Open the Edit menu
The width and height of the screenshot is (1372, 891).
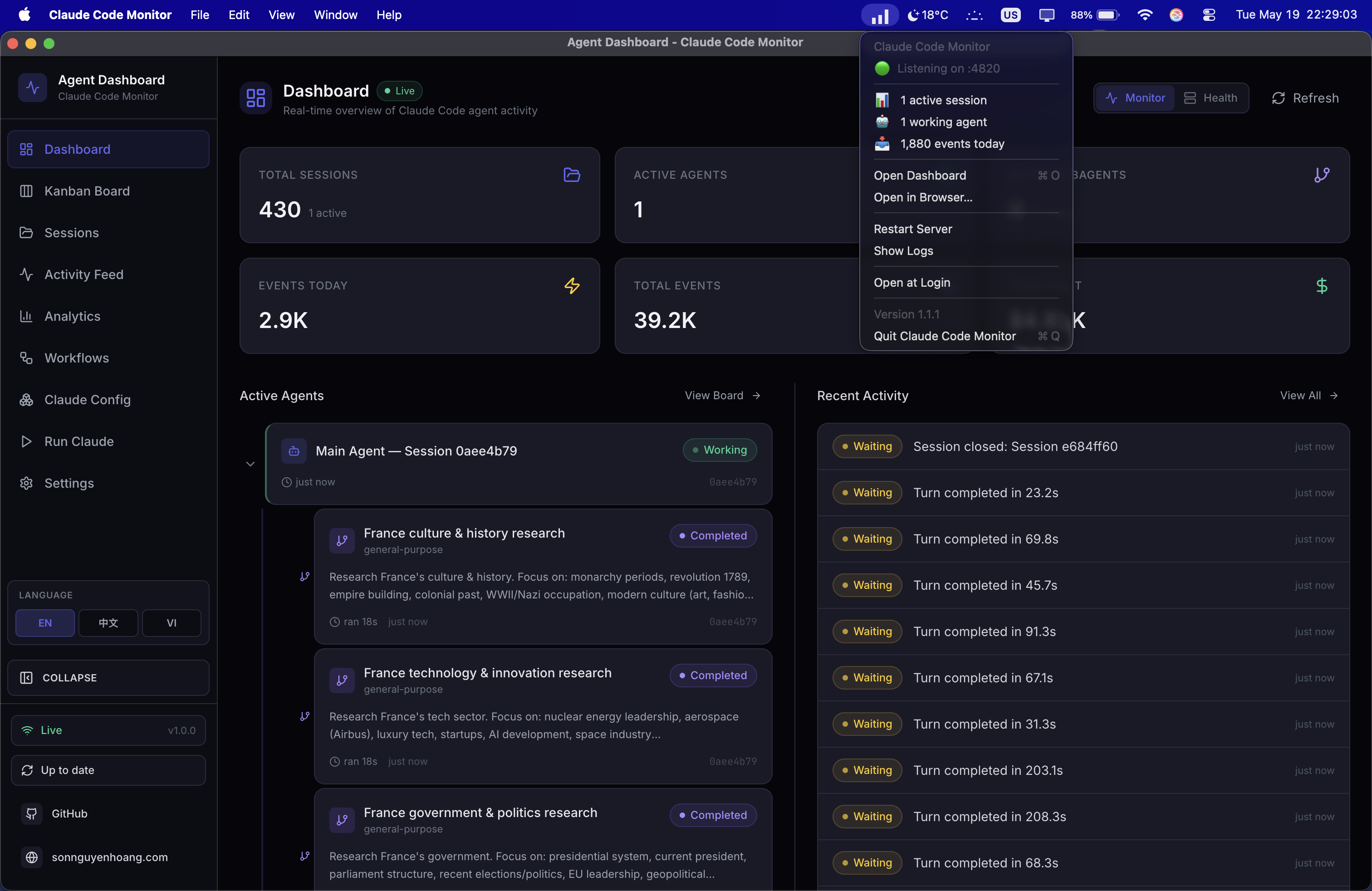(239, 15)
